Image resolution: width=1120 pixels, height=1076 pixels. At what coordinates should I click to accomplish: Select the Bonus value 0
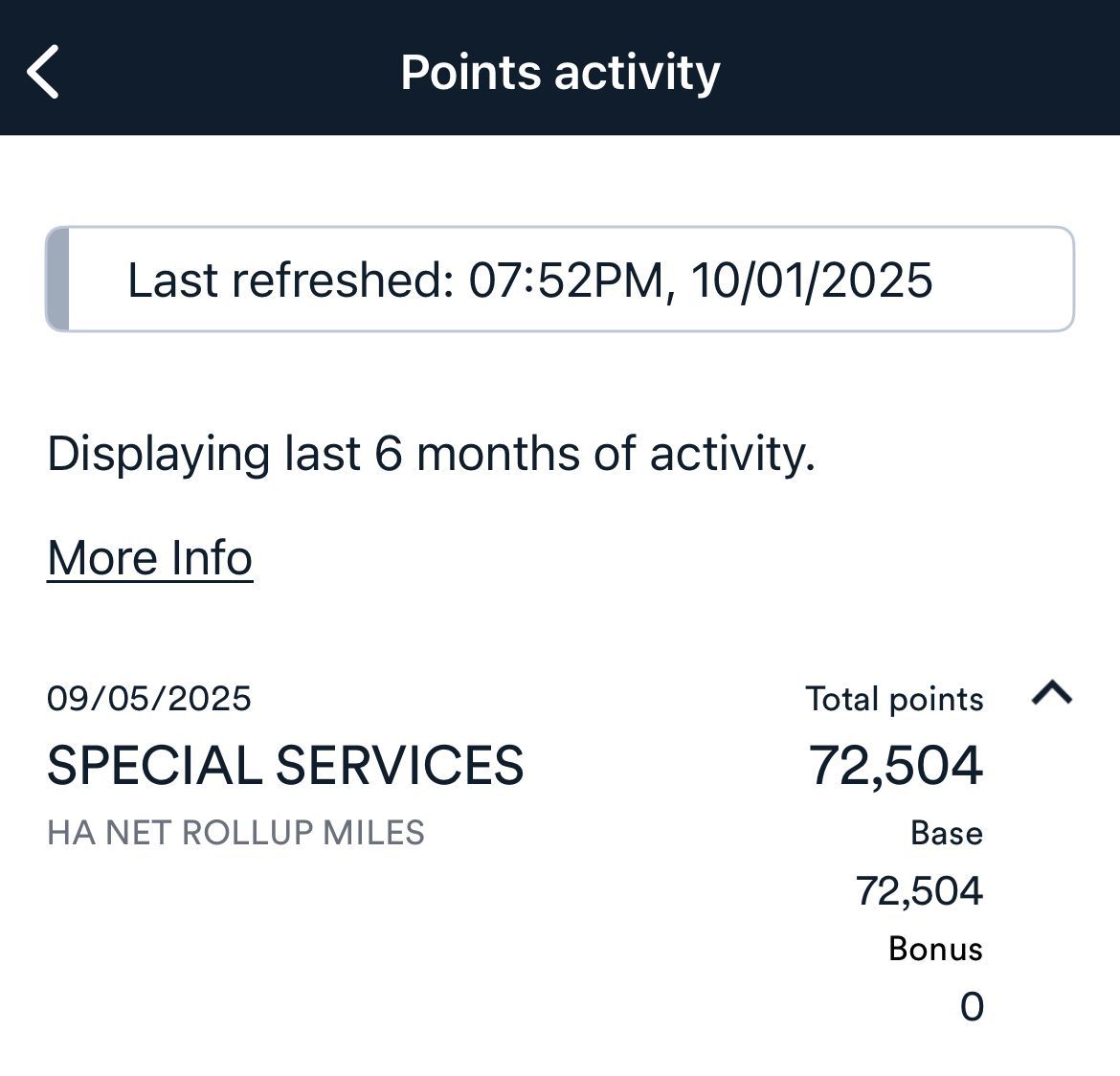tap(972, 1006)
